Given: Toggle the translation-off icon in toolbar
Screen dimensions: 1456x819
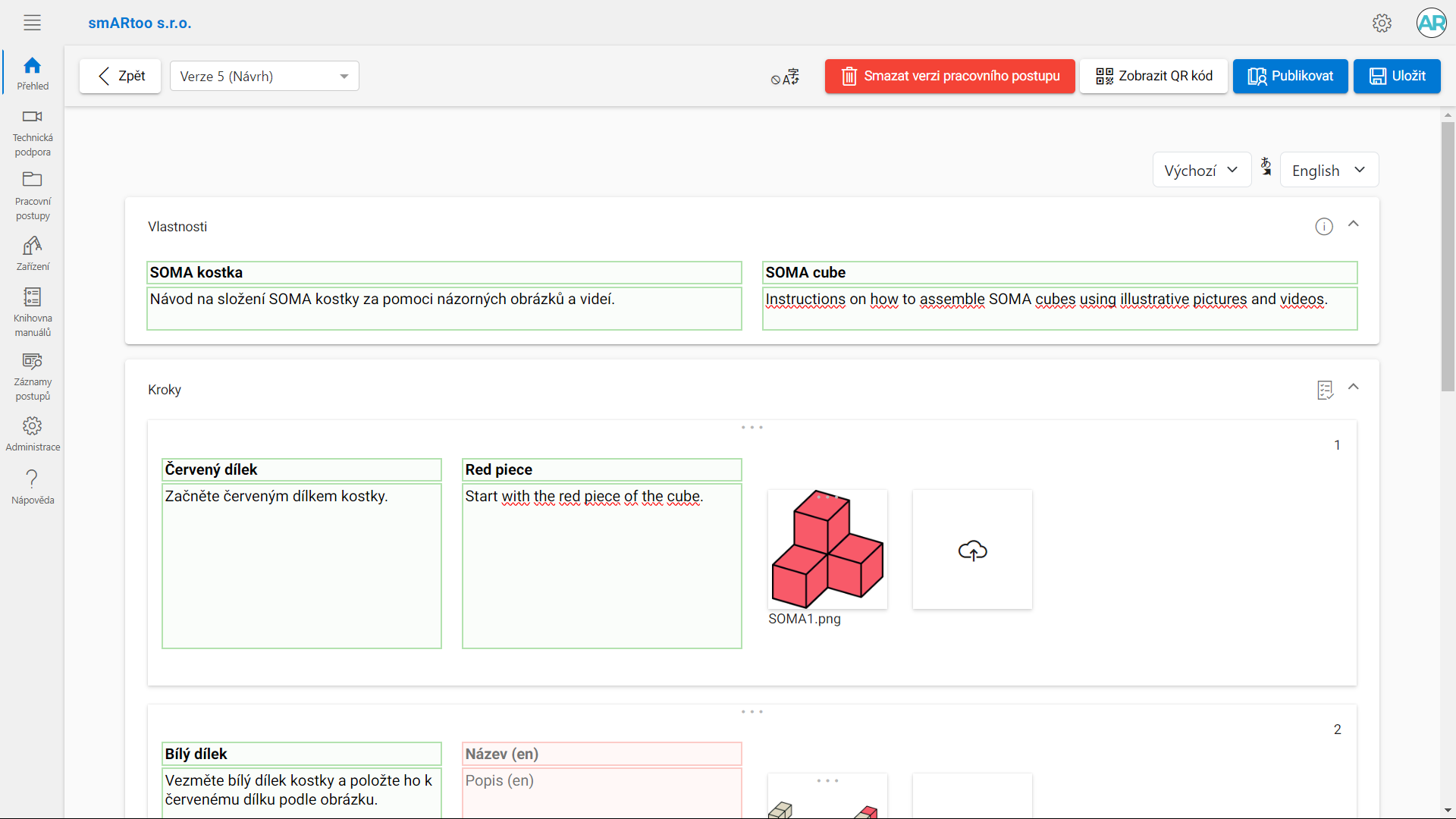Looking at the screenshot, I should tap(785, 77).
